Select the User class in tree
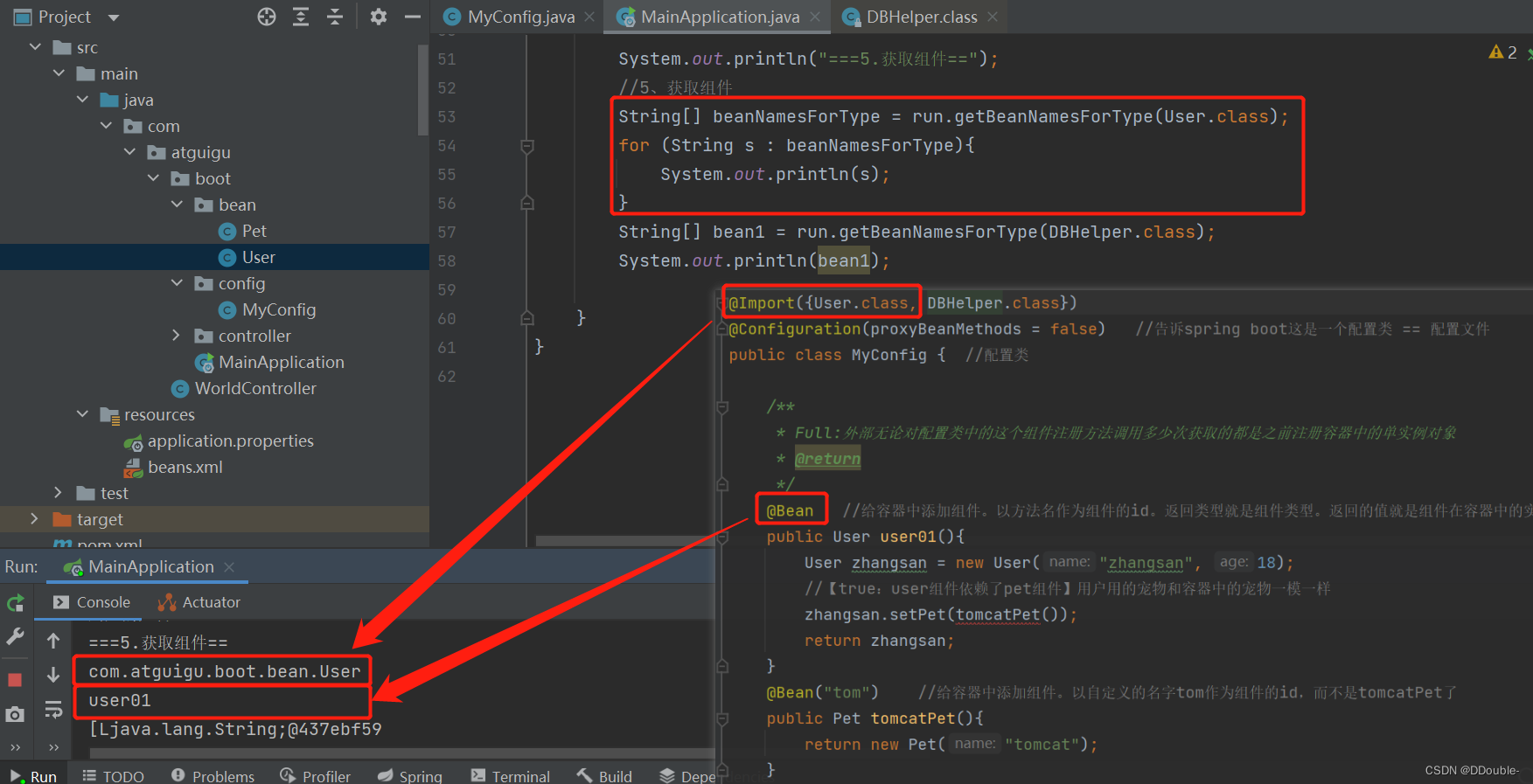The width and height of the screenshot is (1533, 784). pos(247,257)
